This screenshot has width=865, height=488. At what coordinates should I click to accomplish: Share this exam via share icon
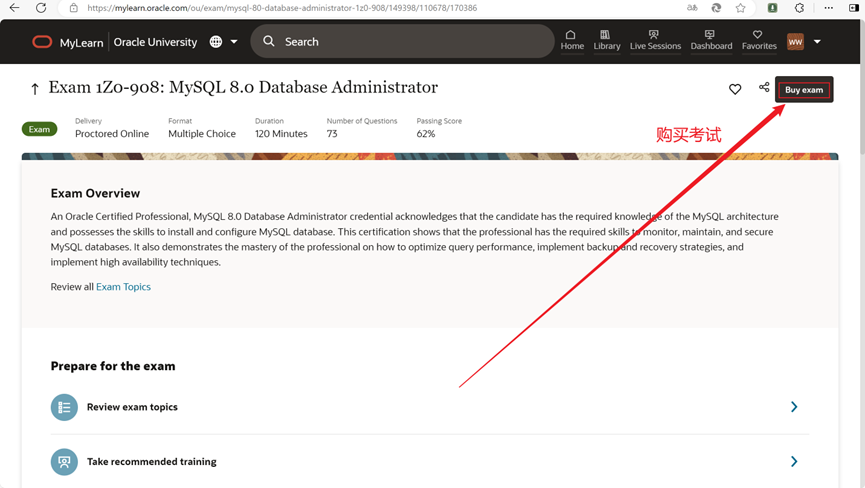[x=764, y=87]
